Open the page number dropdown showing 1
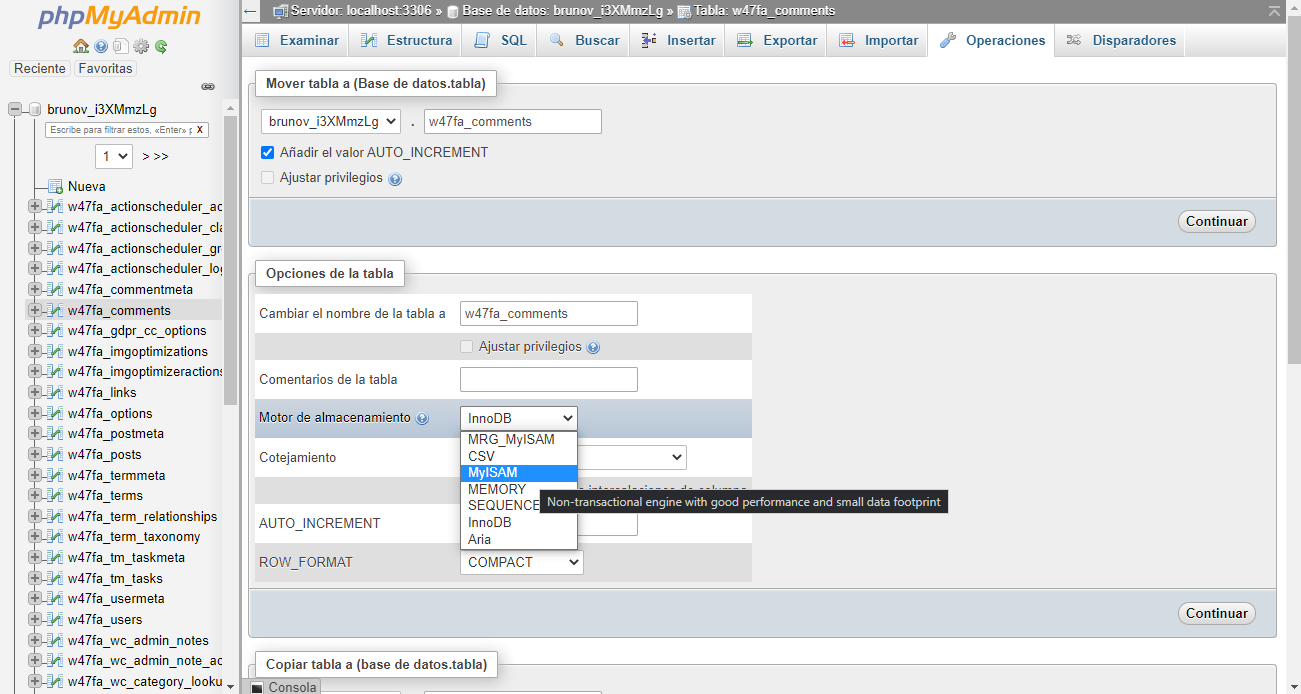This screenshot has height=694, width=1301. coord(114,156)
